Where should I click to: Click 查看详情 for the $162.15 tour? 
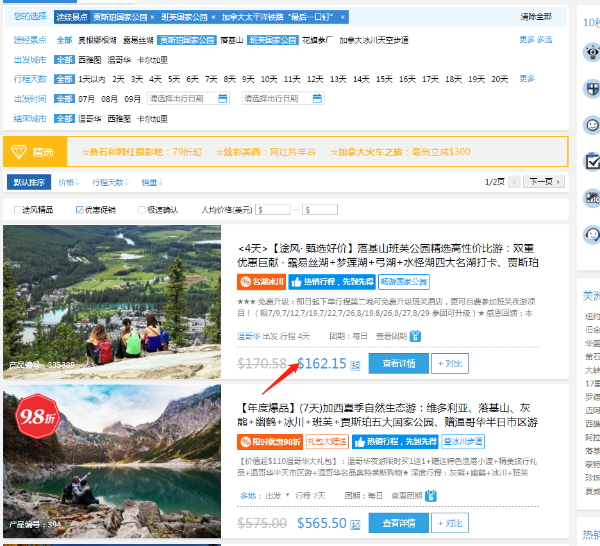coord(399,363)
